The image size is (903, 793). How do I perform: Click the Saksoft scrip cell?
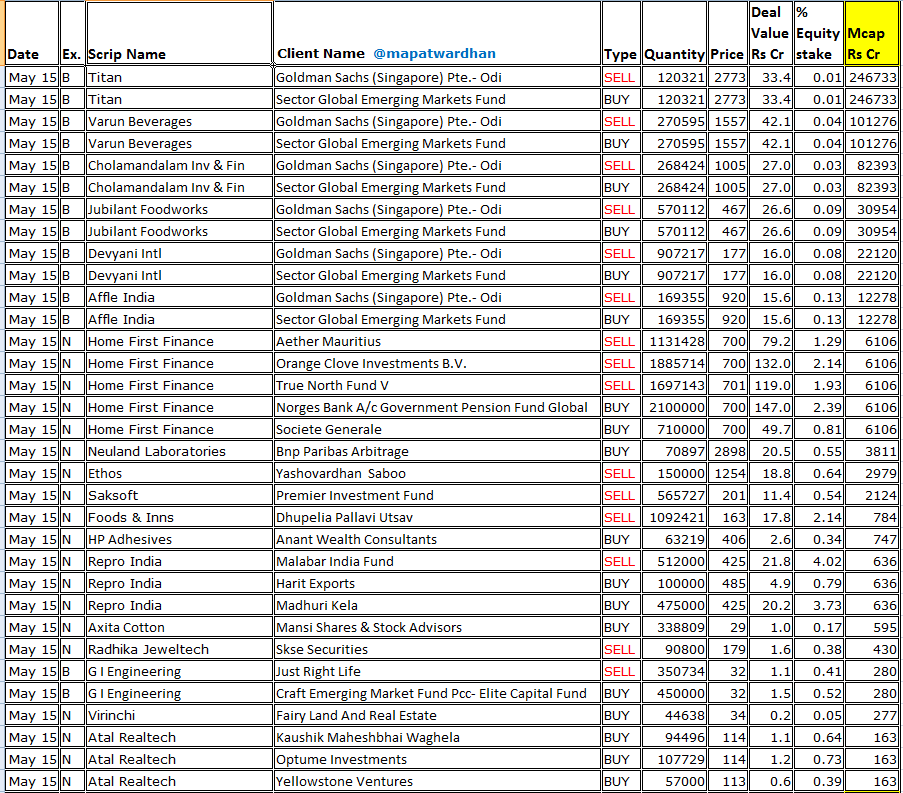179,495
